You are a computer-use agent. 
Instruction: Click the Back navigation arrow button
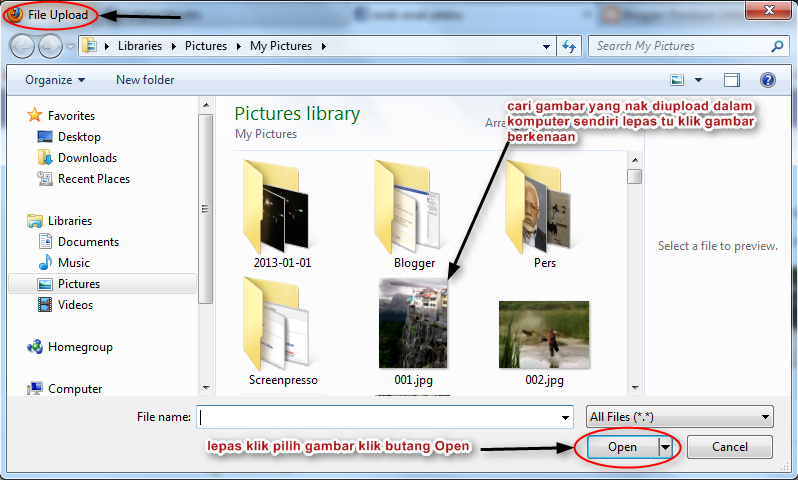coord(22,47)
